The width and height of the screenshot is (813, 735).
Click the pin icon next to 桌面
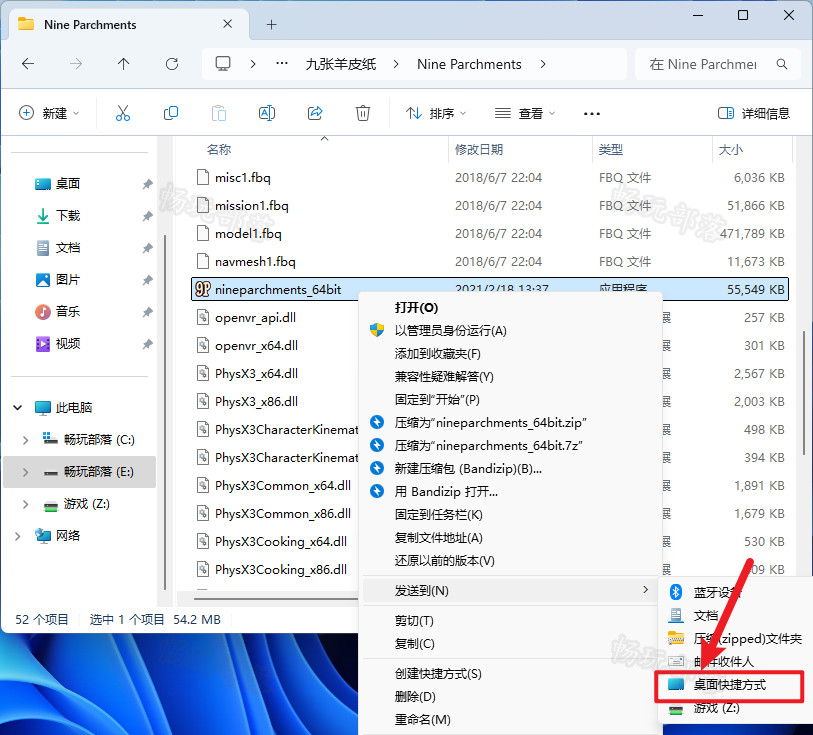[x=148, y=183]
